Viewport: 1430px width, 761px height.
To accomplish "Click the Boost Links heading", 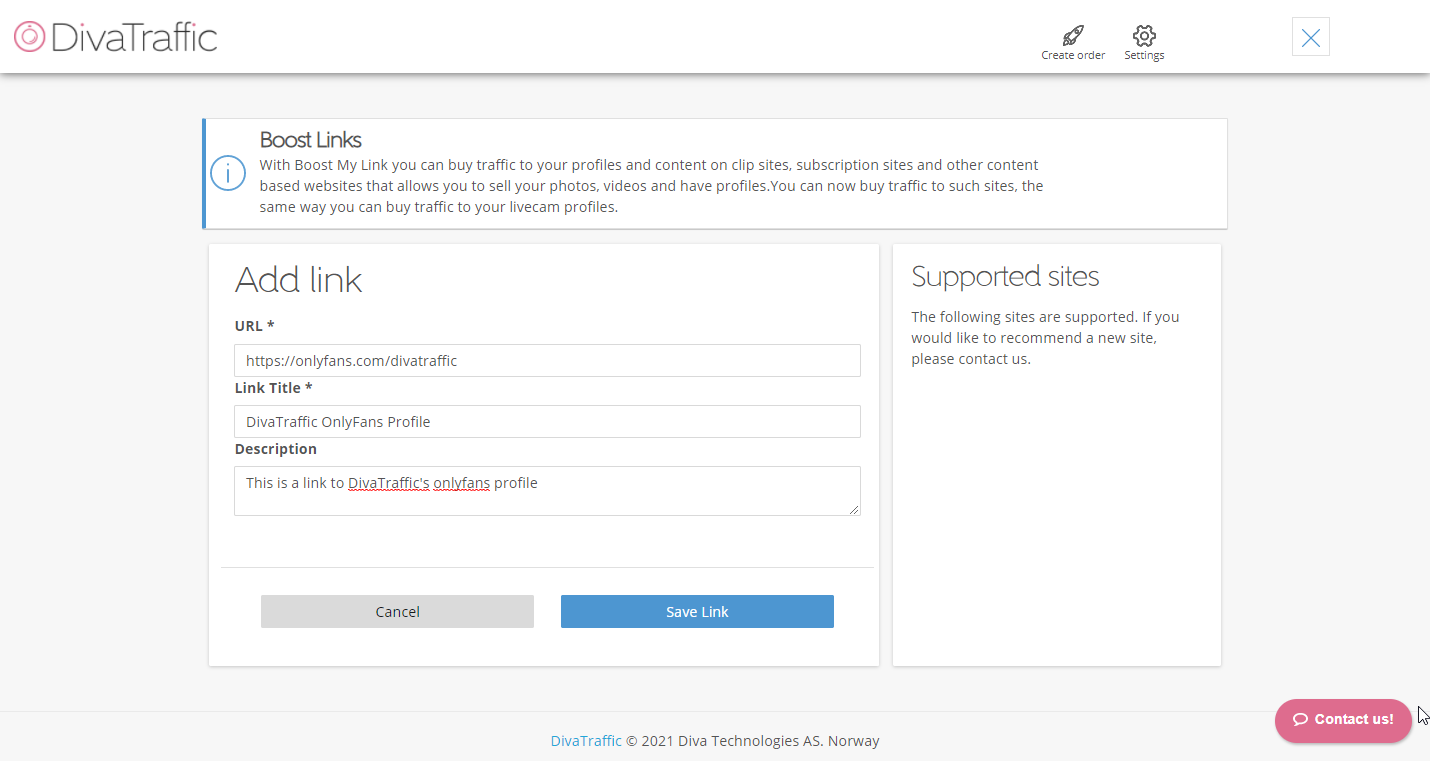I will point(310,140).
